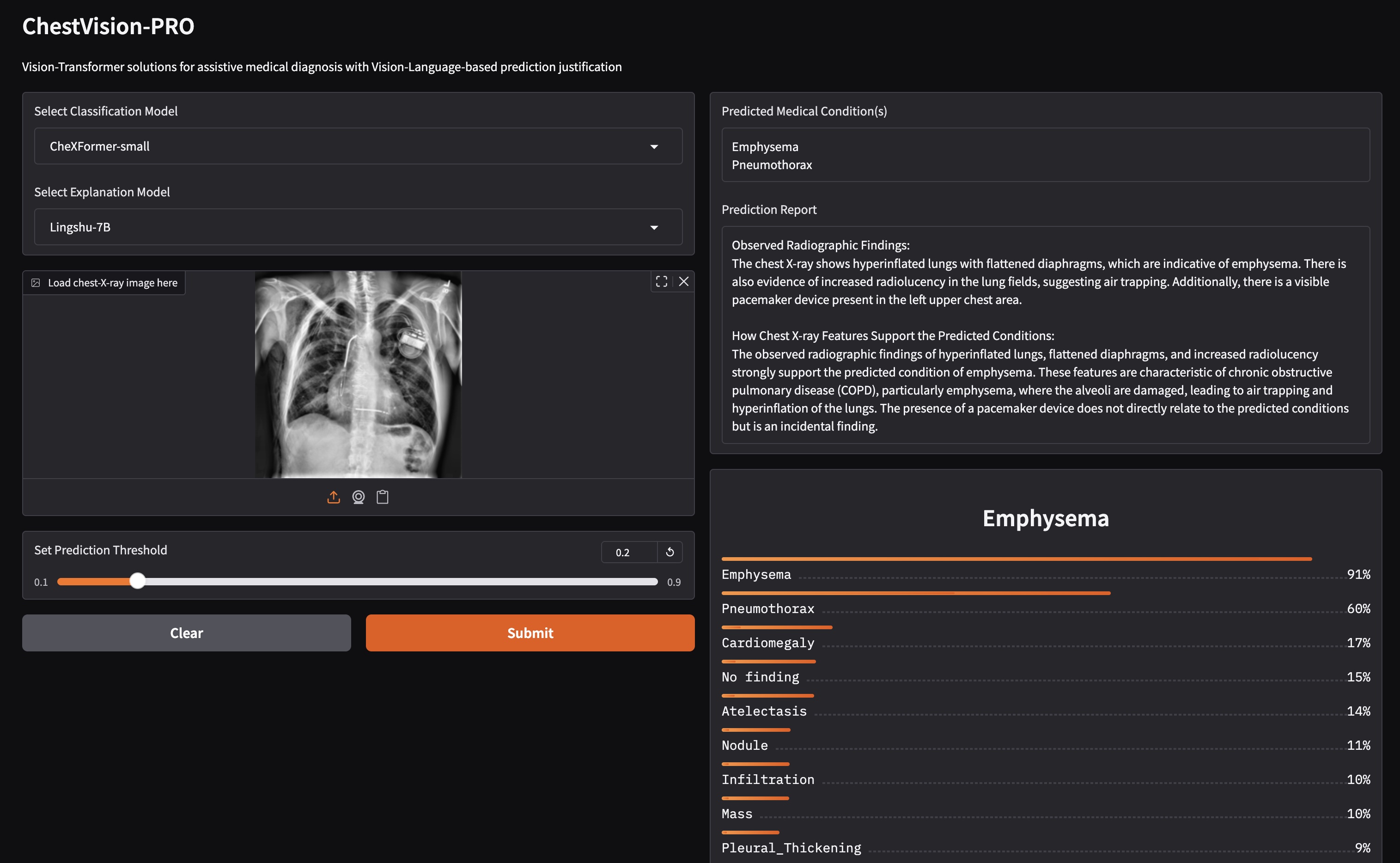The height and width of the screenshot is (863, 1400).
Task: Click the prediction threshold slider handle
Action: pyautogui.click(x=137, y=581)
